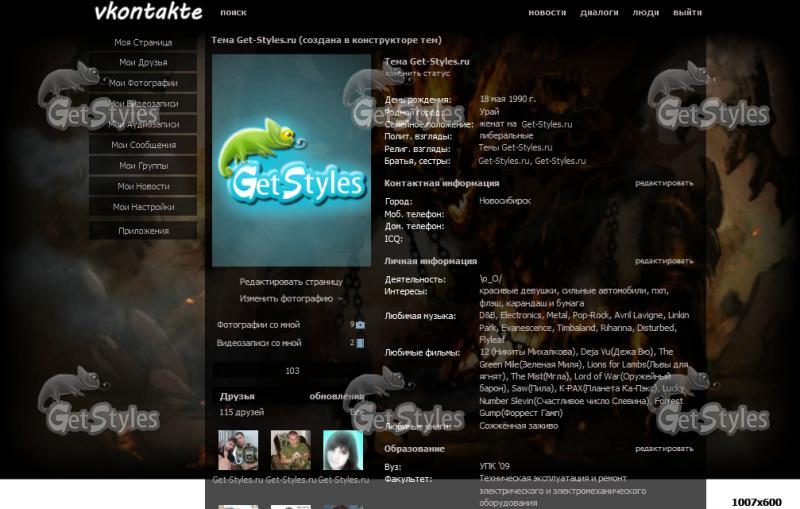Open the 115 друзей list
Screen dimensions: 800x509
click(x=241, y=412)
